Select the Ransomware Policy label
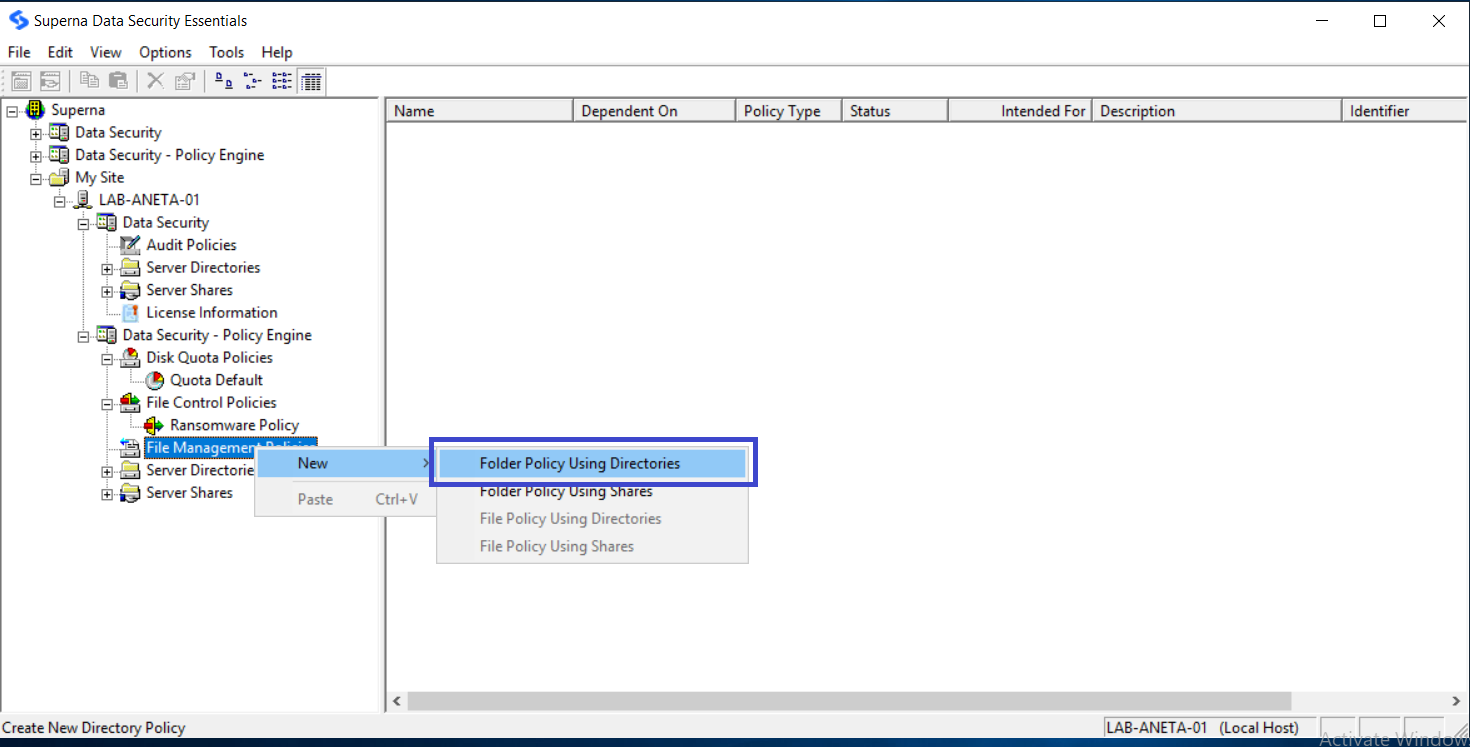Screen dimensions: 1470x747 point(234,425)
